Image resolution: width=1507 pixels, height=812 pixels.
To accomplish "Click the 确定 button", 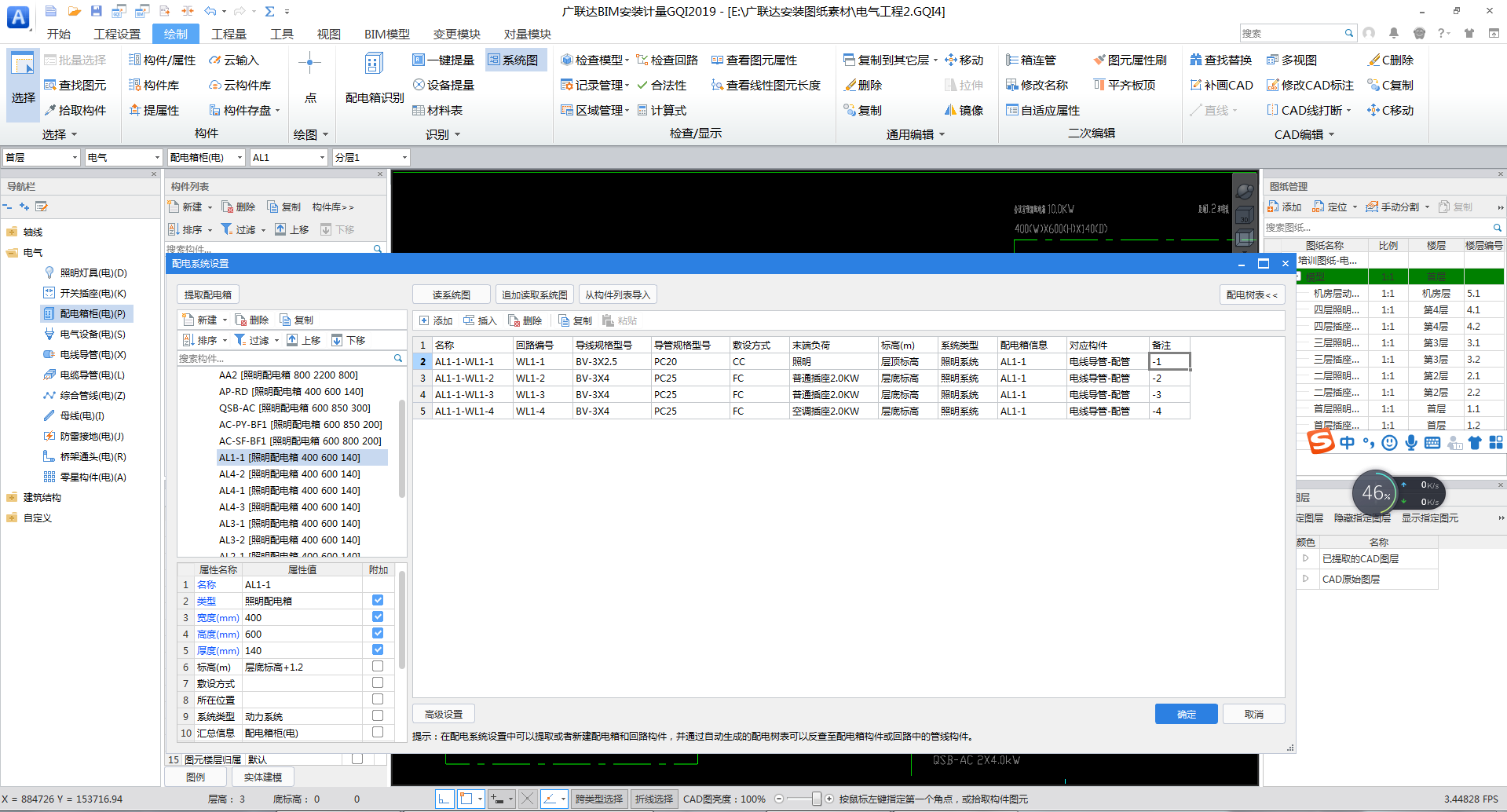I will point(1186,714).
